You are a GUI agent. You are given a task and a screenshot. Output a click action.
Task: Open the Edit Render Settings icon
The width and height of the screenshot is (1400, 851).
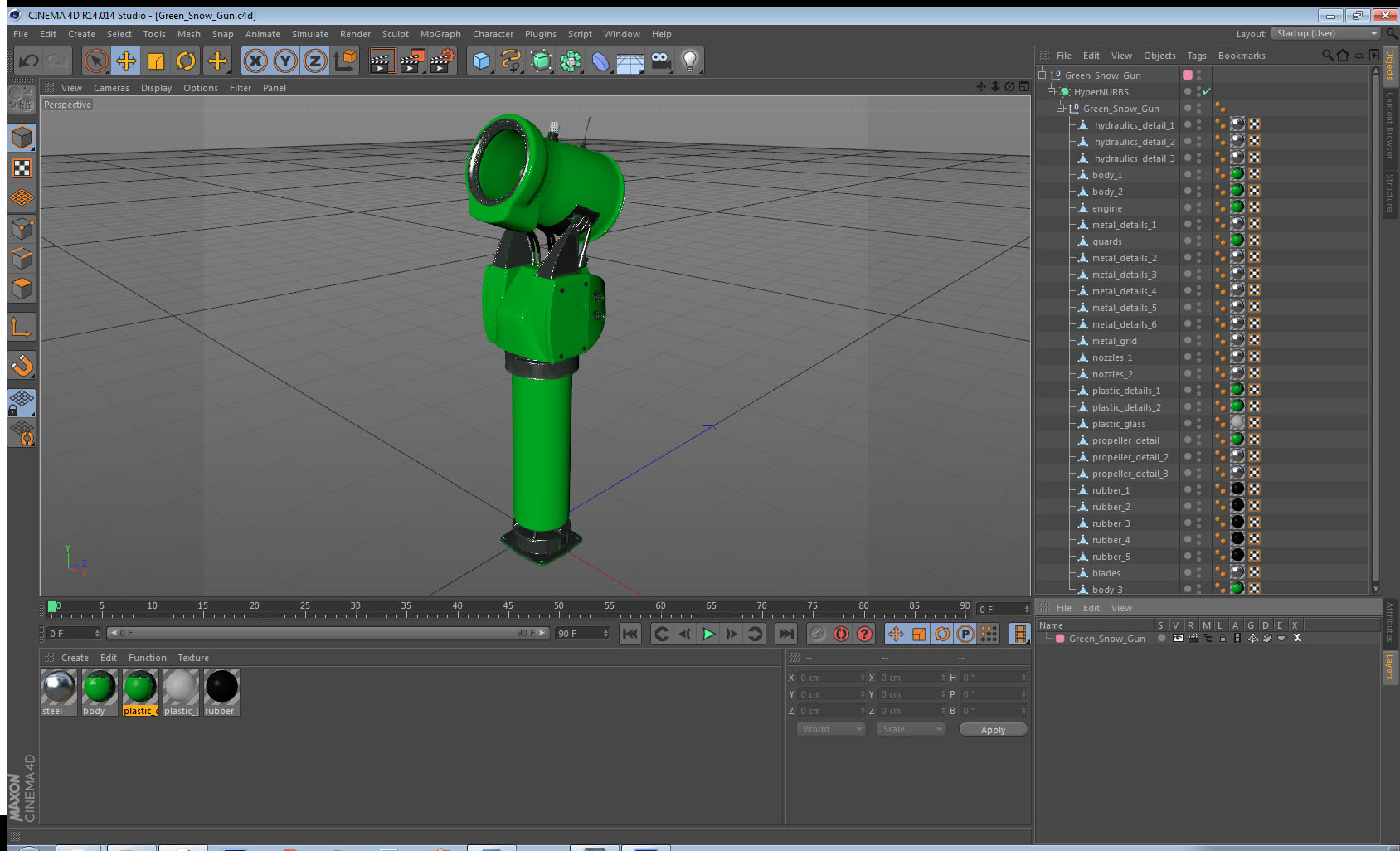click(x=442, y=61)
